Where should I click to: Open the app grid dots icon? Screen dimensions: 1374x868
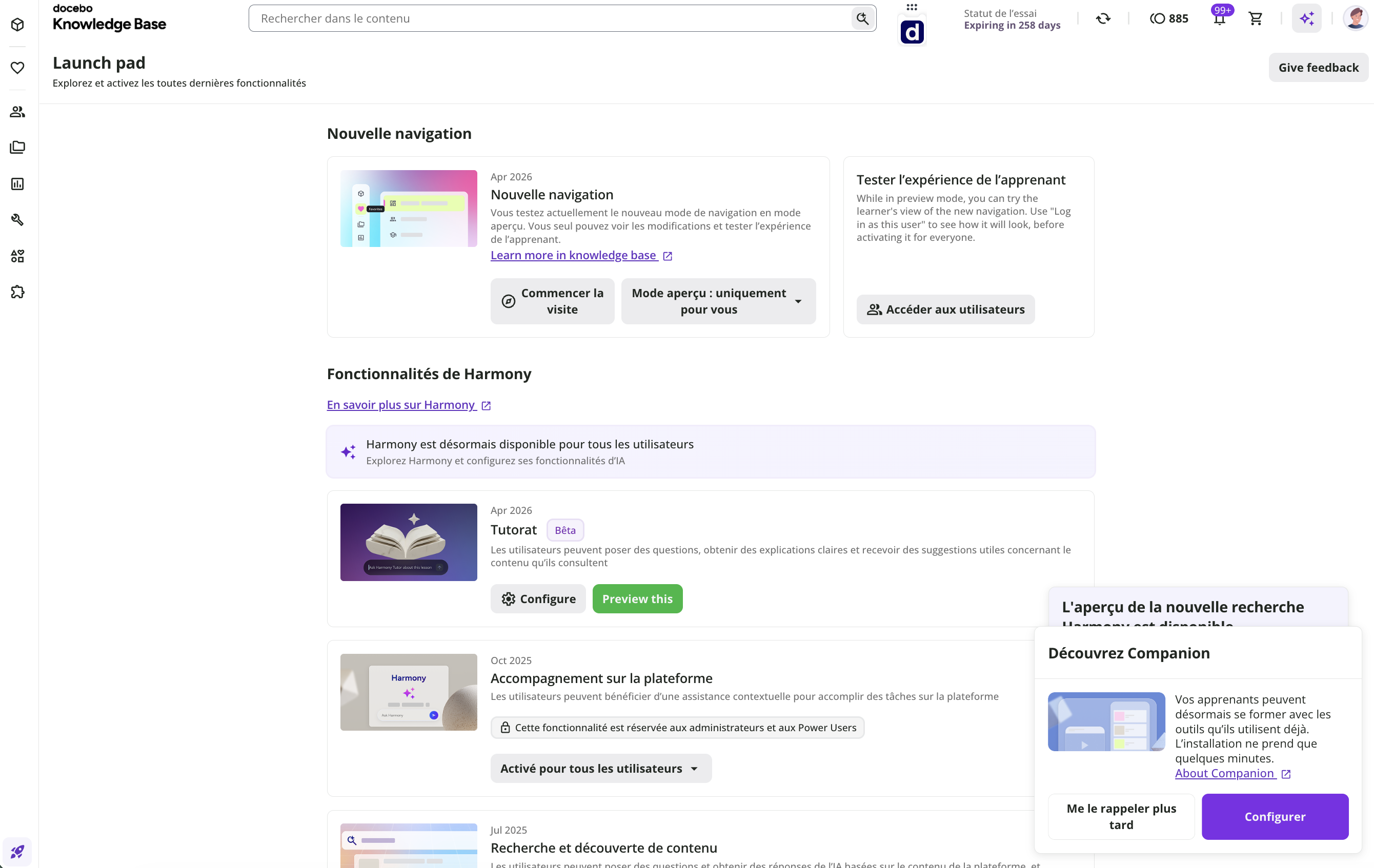pos(912,7)
